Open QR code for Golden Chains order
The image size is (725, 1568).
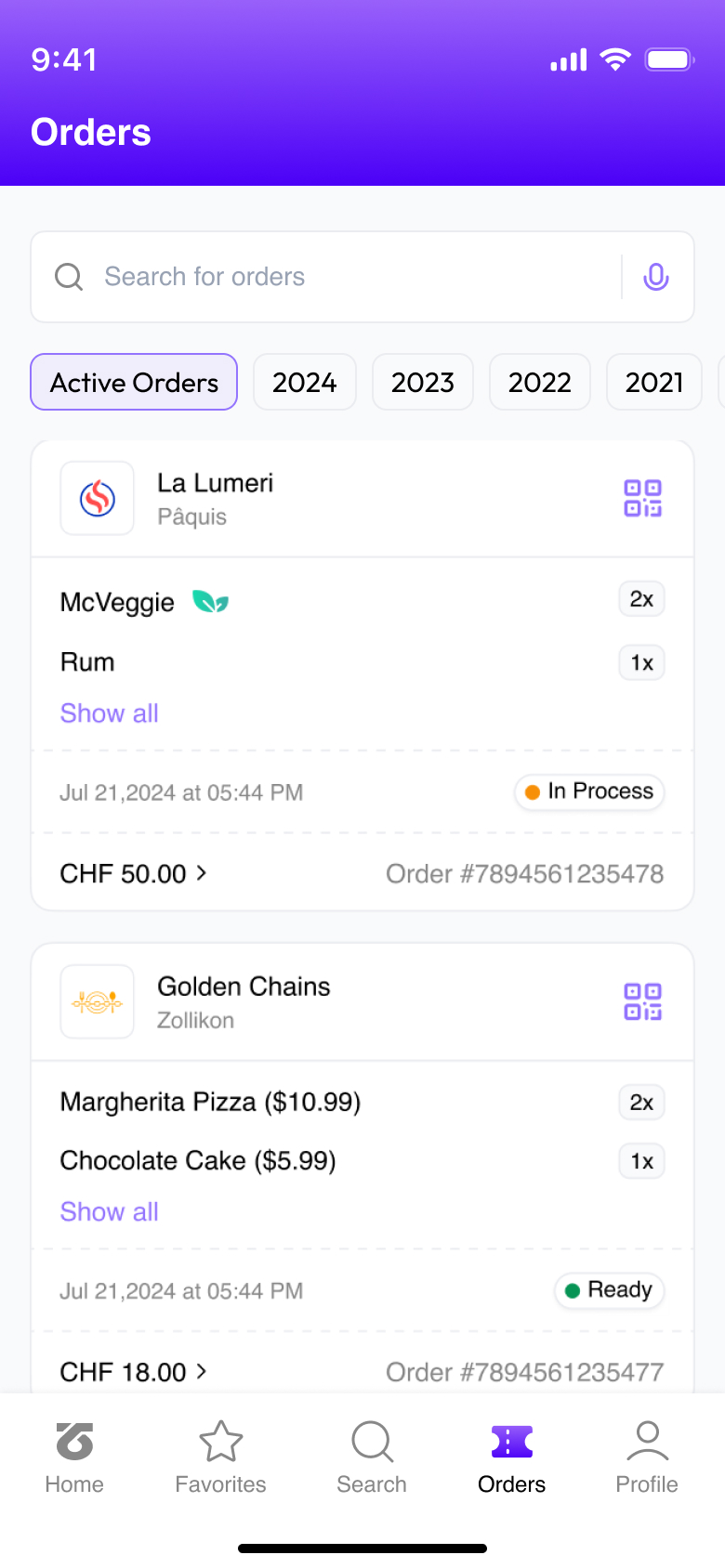pos(642,1001)
